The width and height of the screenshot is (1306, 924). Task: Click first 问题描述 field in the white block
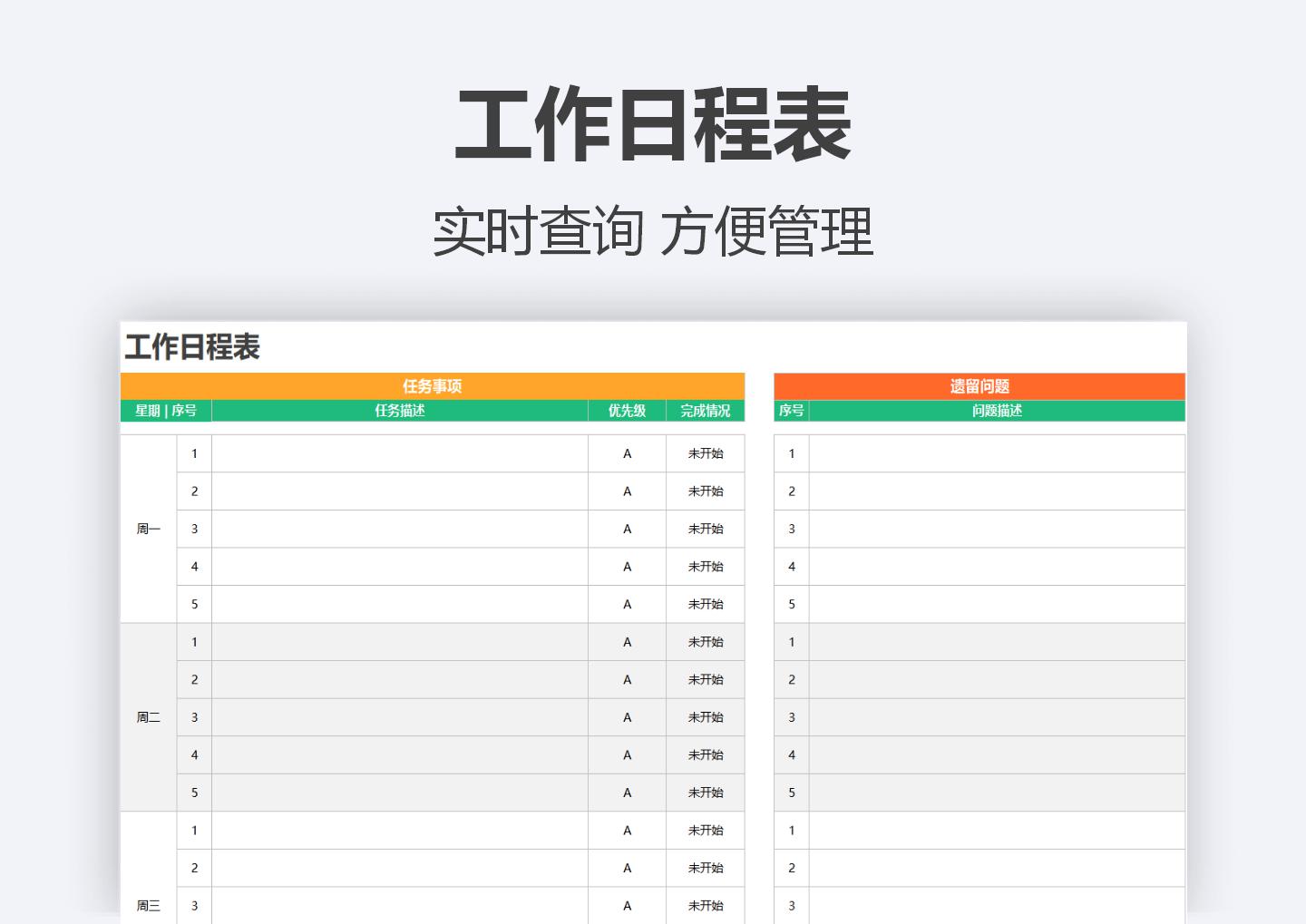pos(997,453)
